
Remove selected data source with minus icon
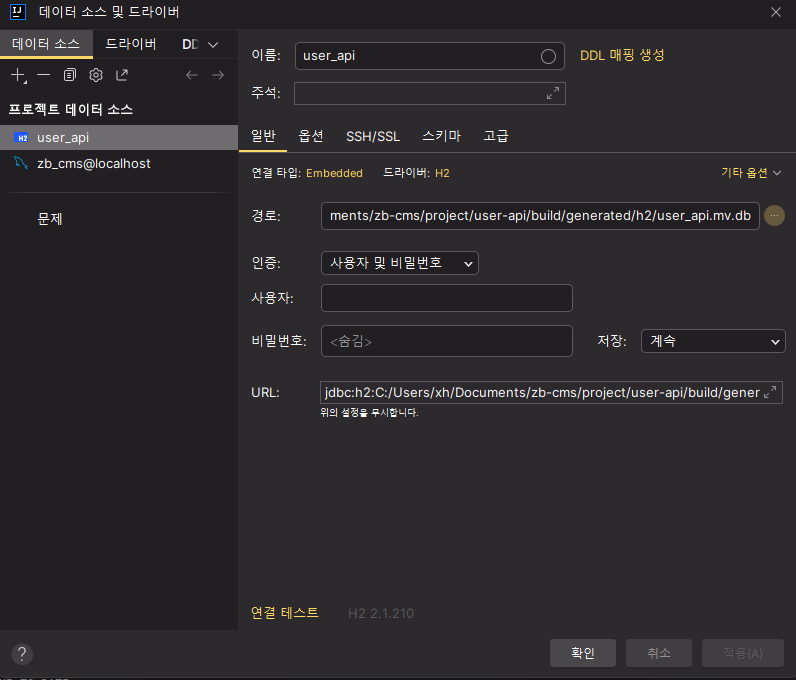[x=44, y=75]
